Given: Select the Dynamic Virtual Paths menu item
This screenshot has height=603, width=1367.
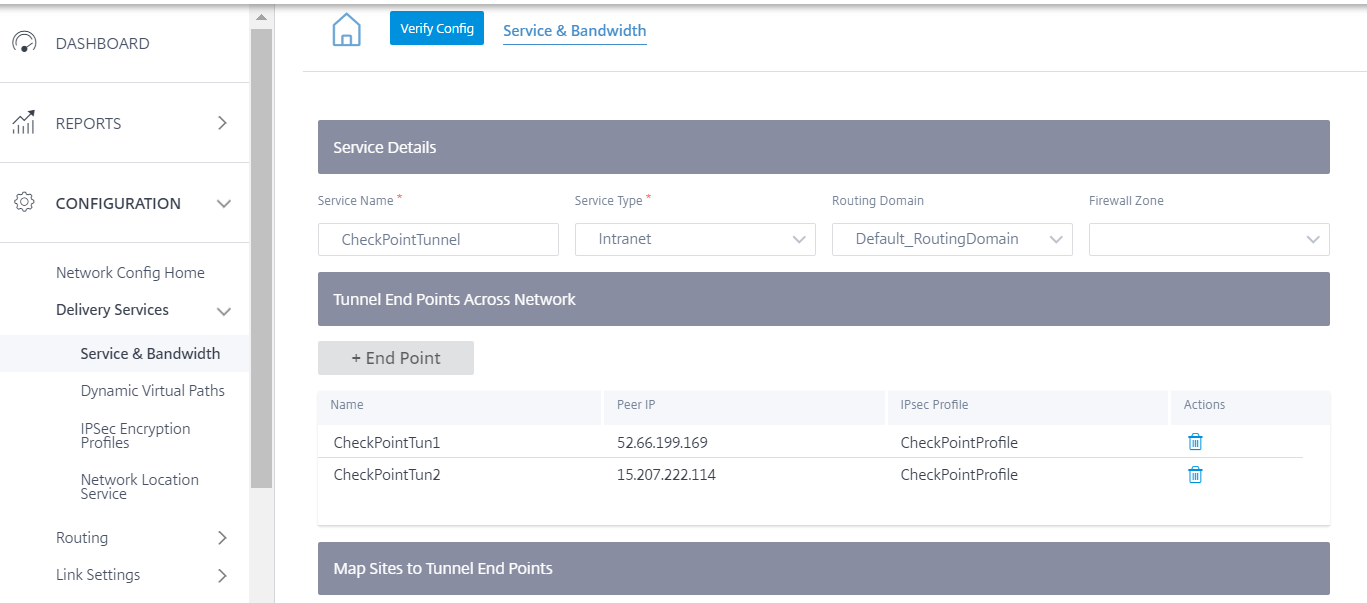Looking at the screenshot, I should click(153, 391).
